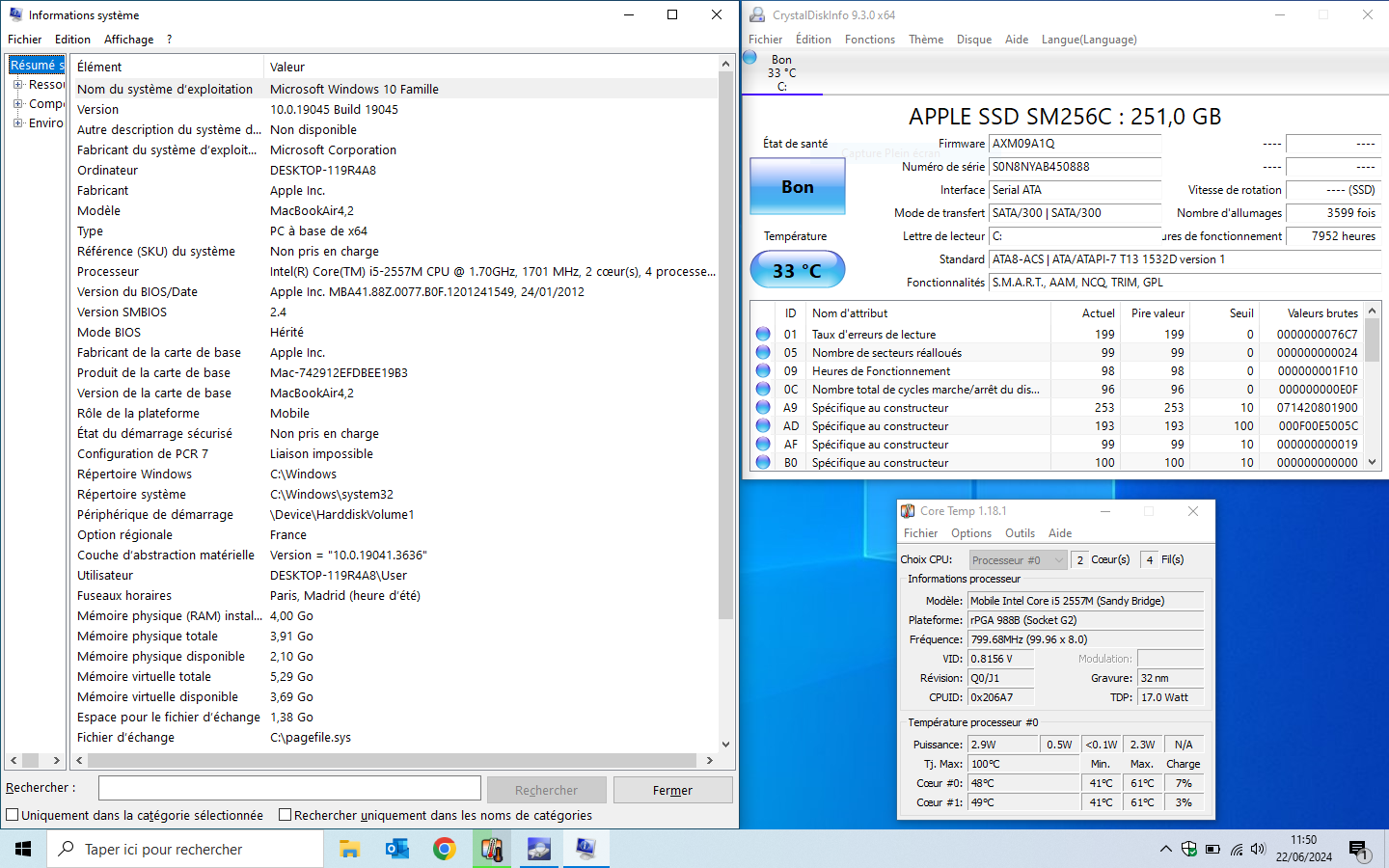Click the horizontal scrollbar under the details list
This screenshot has height=868, width=1389.
coord(391,760)
